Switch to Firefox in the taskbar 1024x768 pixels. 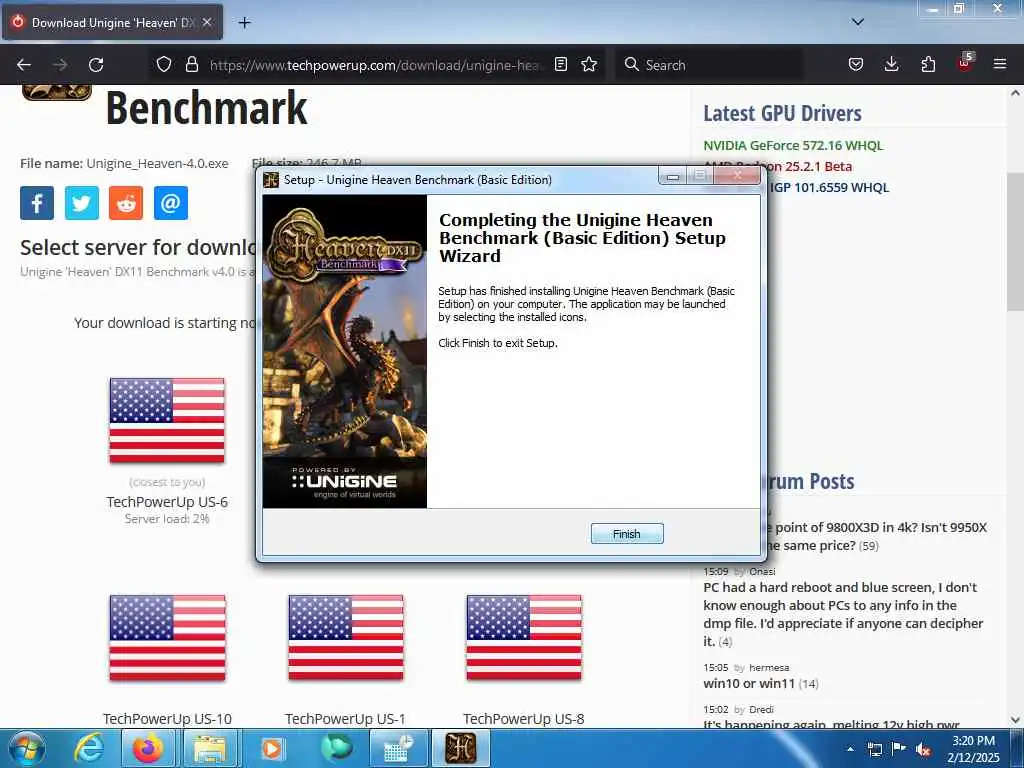tap(148, 748)
